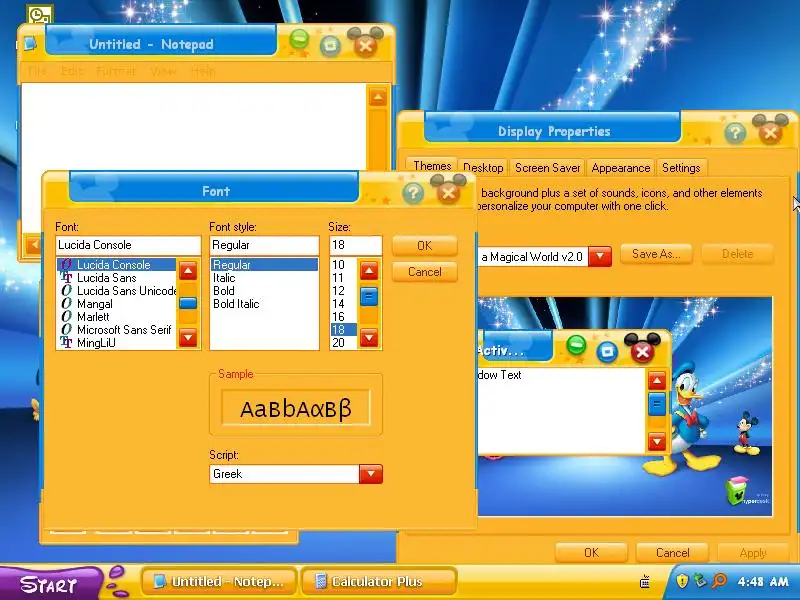The width and height of the screenshot is (800, 600).
Task: Open the Script dropdown showing Greek
Action: coord(371,474)
